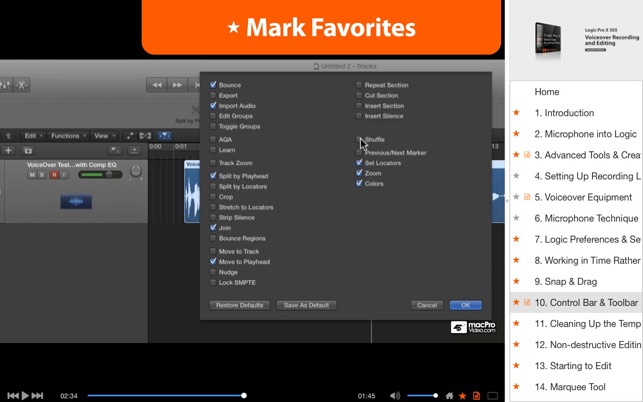The image size is (643, 402).
Task: Uncheck the Import Audio checkbox
Action: (x=213, y=105)
